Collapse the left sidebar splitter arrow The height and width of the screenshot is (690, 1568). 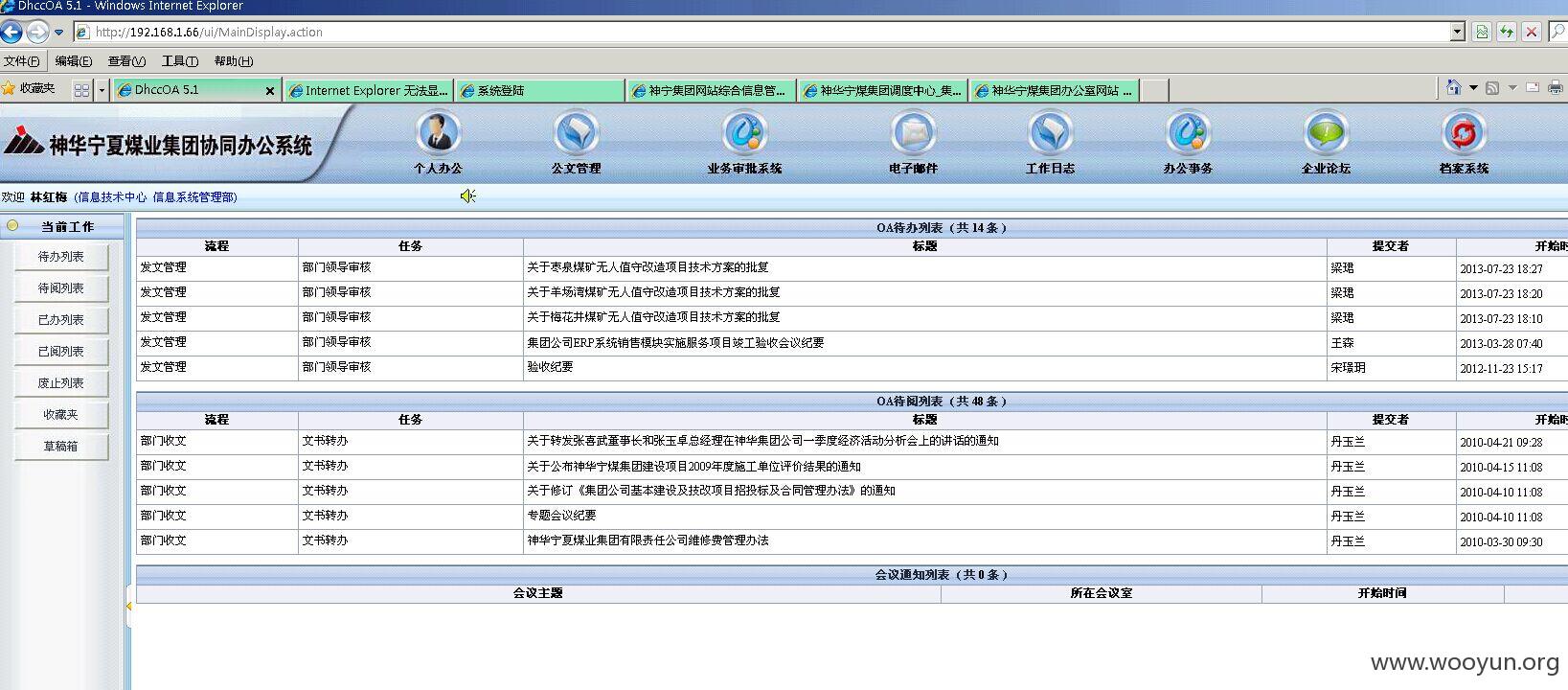point(128,606)
